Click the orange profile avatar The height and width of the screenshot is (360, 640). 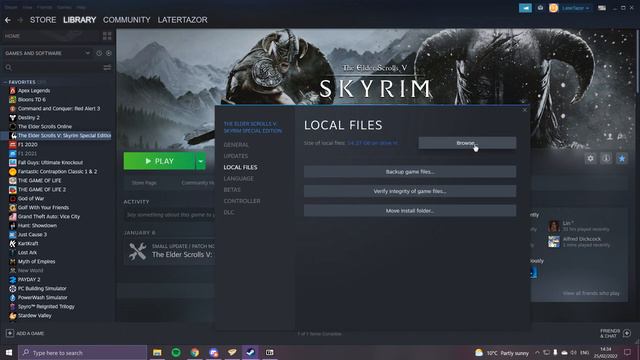(553, 8)
